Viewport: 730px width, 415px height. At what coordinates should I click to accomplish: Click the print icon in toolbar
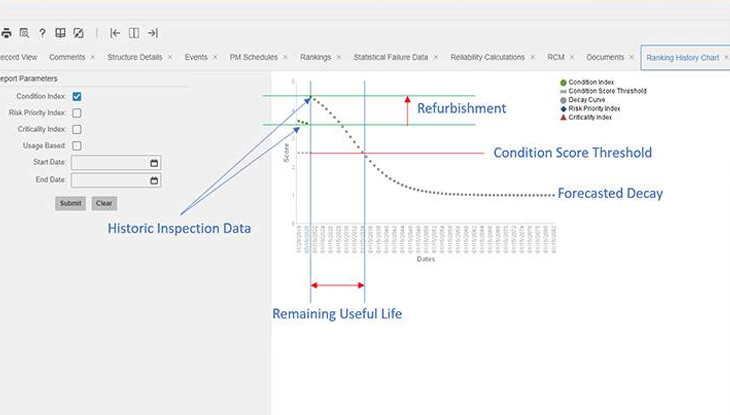tap(6, 33)
